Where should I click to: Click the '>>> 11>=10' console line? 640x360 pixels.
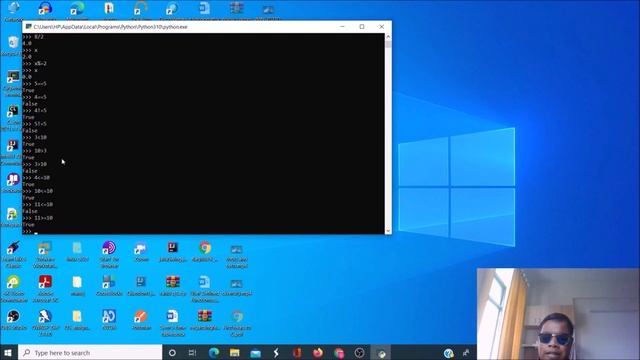pos(38,218)
